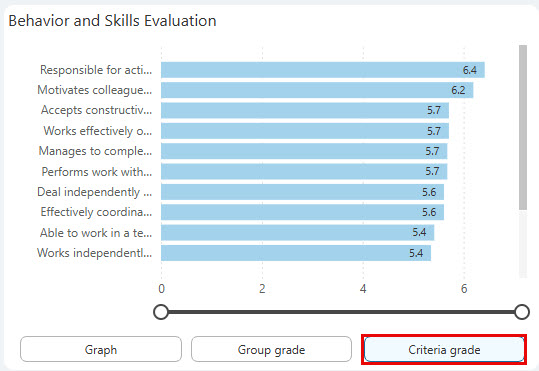
Task: Click the left slider handle
Action: 161,312
